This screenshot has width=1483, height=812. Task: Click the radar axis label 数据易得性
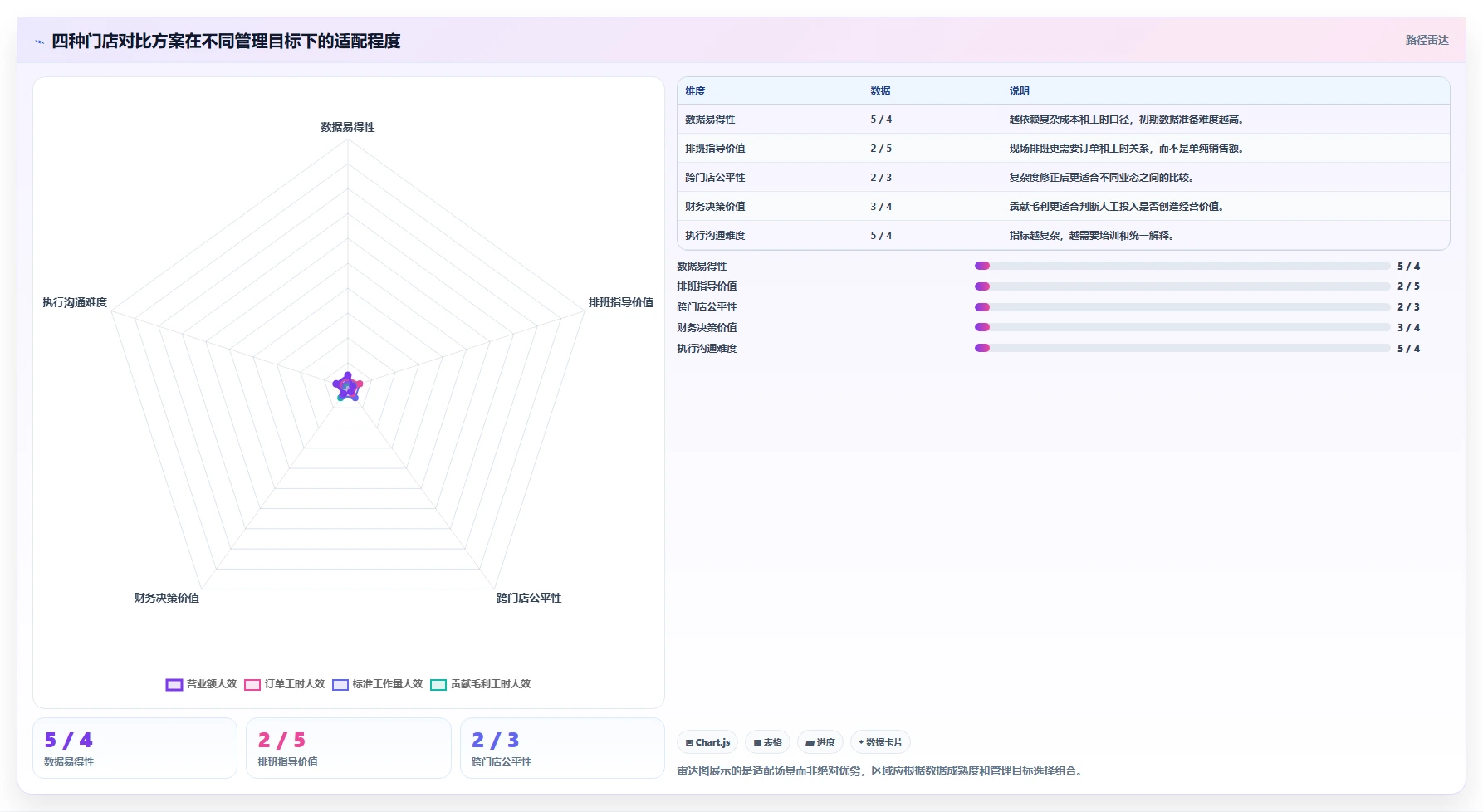click(348, 127)
